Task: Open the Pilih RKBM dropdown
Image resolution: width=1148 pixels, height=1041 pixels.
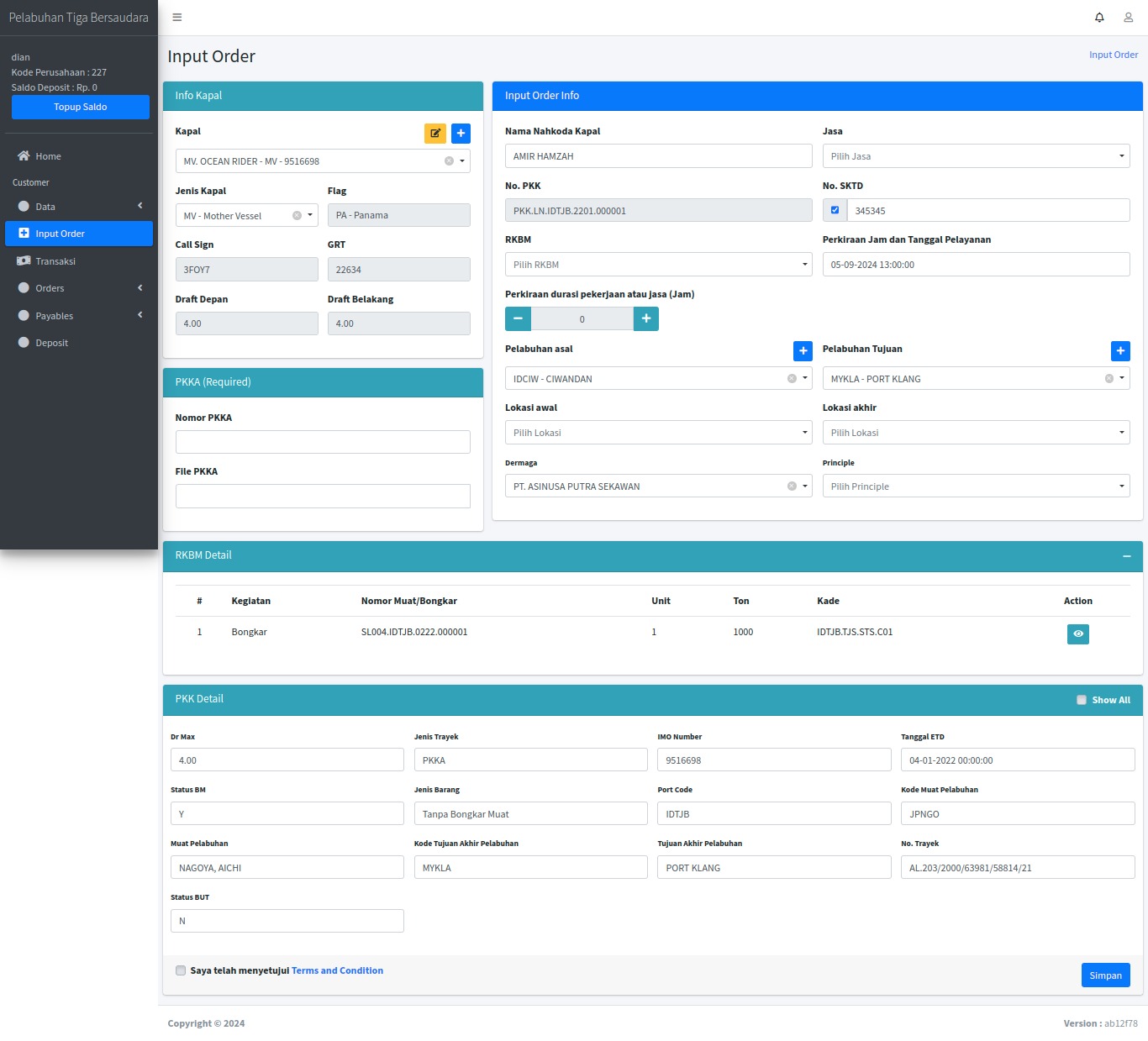Action: point(658,265)
